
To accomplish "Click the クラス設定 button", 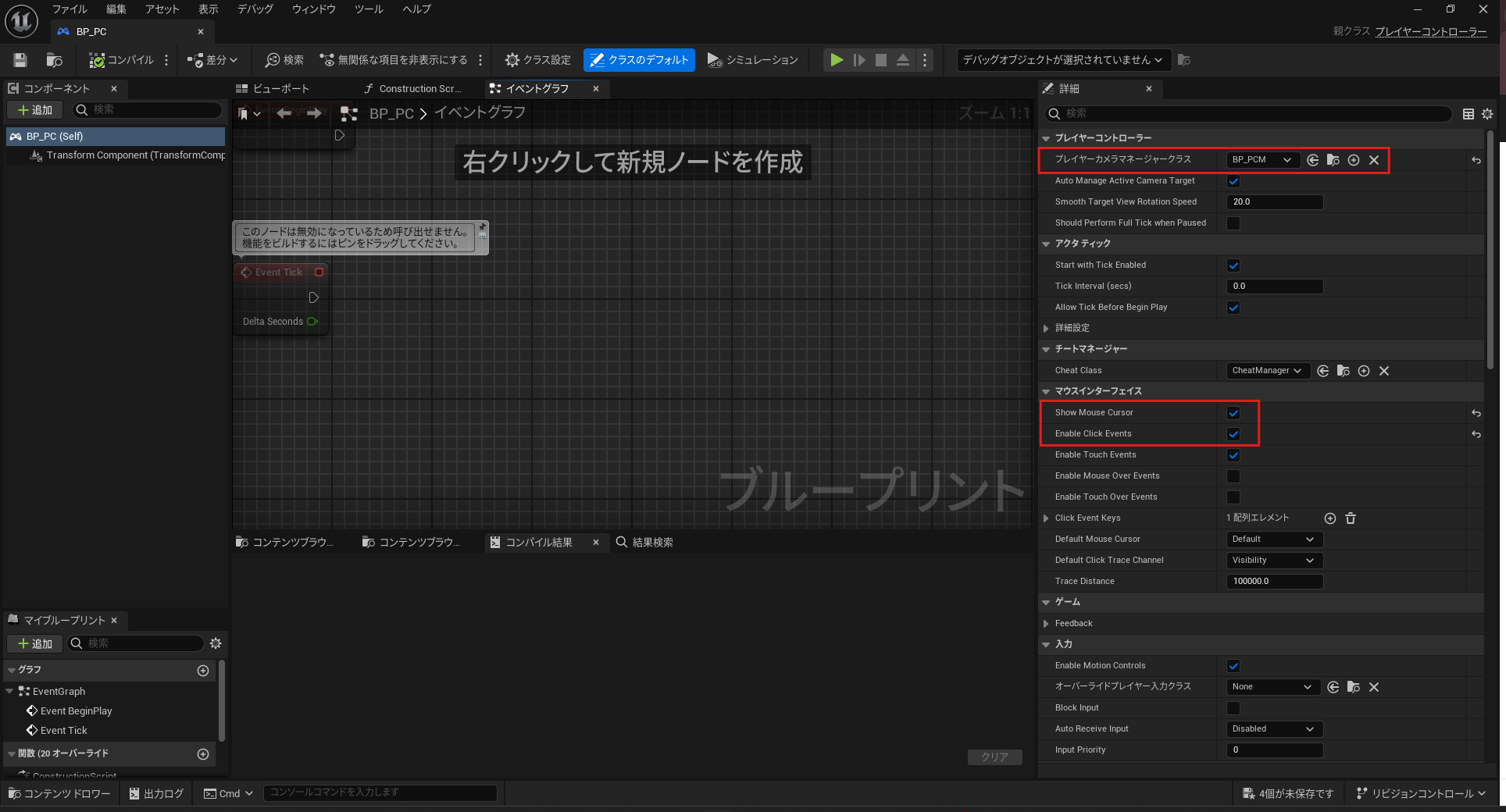I will click(x=537, y=60).
